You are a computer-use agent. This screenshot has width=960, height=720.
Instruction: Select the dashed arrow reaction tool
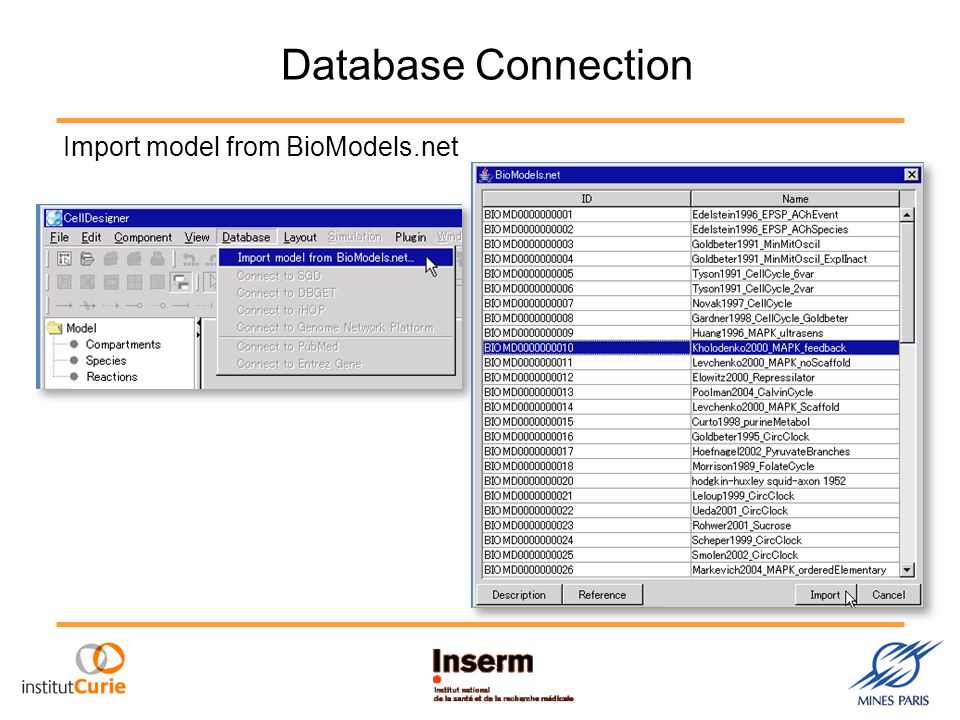point(111,306)
